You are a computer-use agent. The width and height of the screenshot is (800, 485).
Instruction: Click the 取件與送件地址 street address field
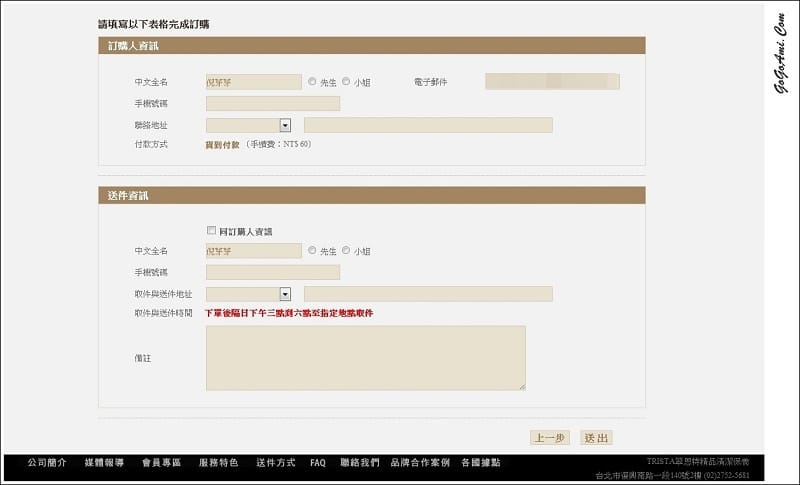click(x=428, y=294)
